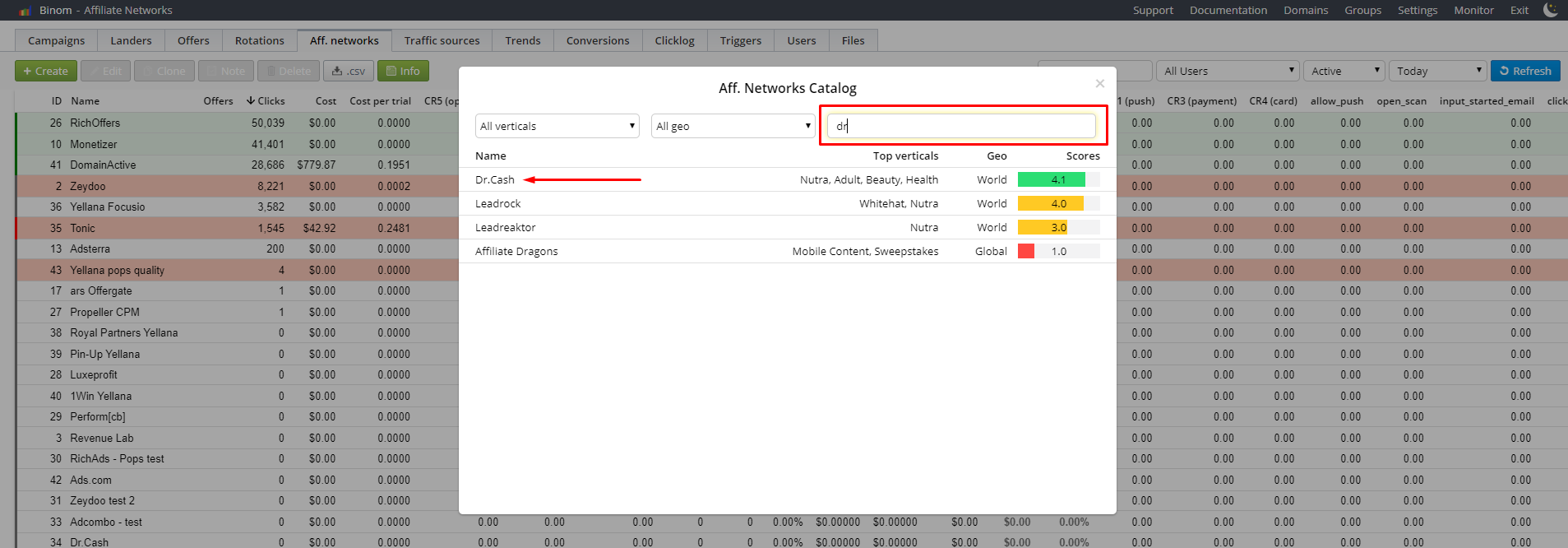Open the Domains menu

point(1306,10)
